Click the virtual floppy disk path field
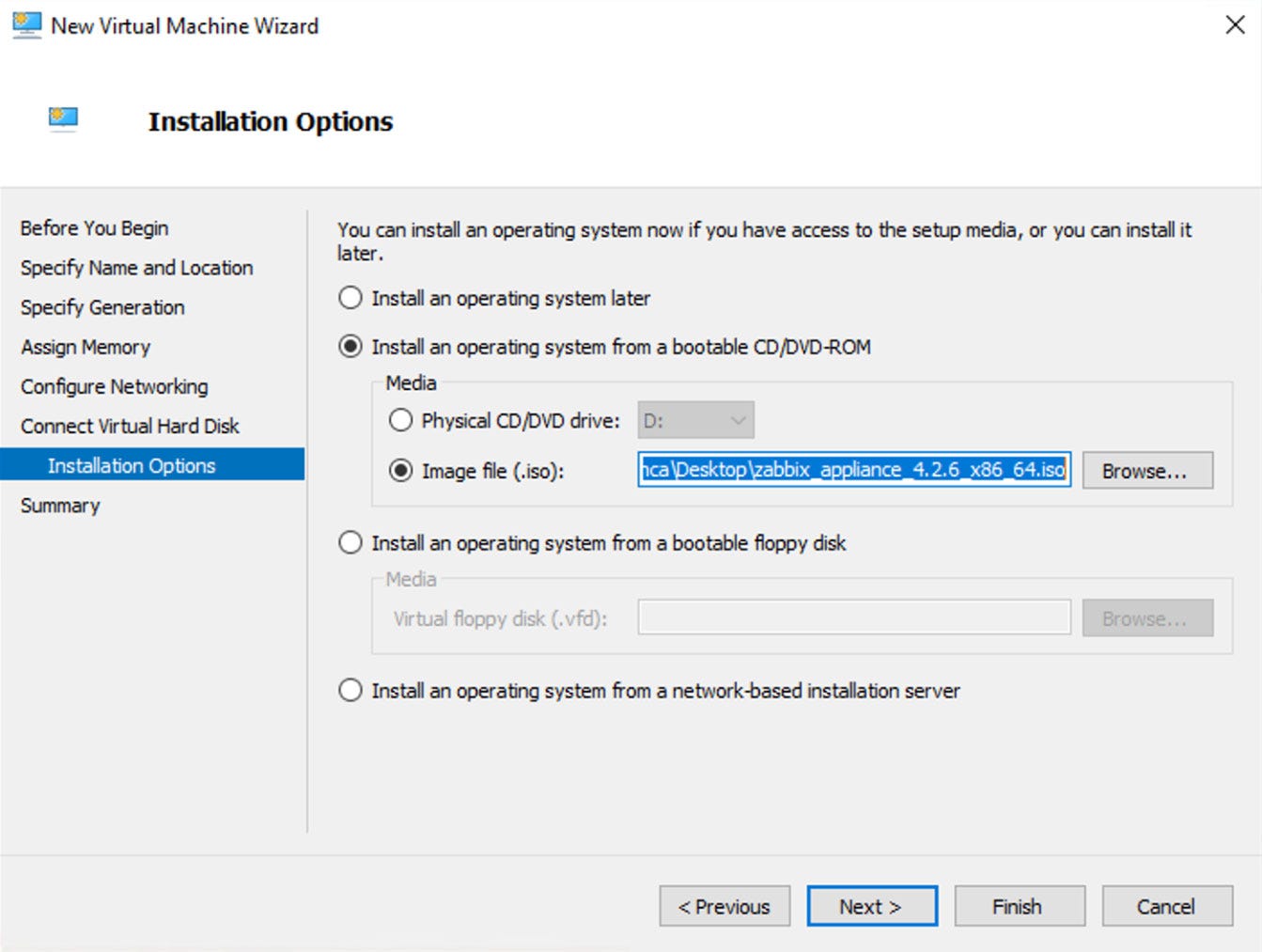Viewport: 1262px width, 952px height. [854, 617]
